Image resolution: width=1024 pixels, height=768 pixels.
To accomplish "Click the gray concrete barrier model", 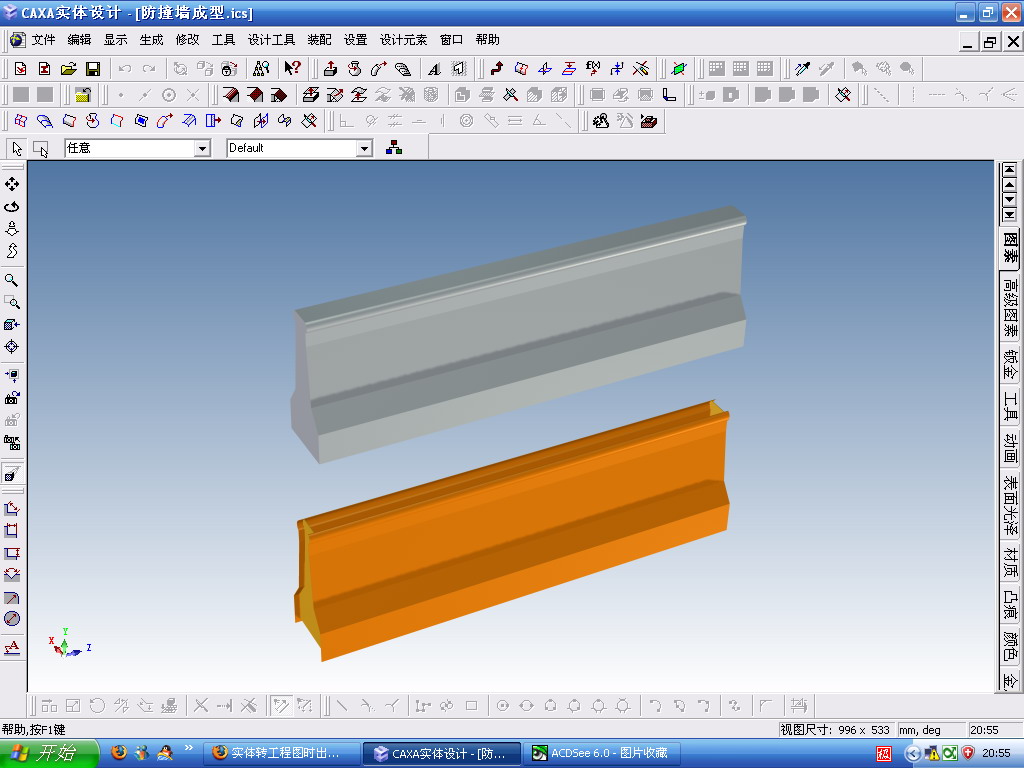I will [520, 333].
